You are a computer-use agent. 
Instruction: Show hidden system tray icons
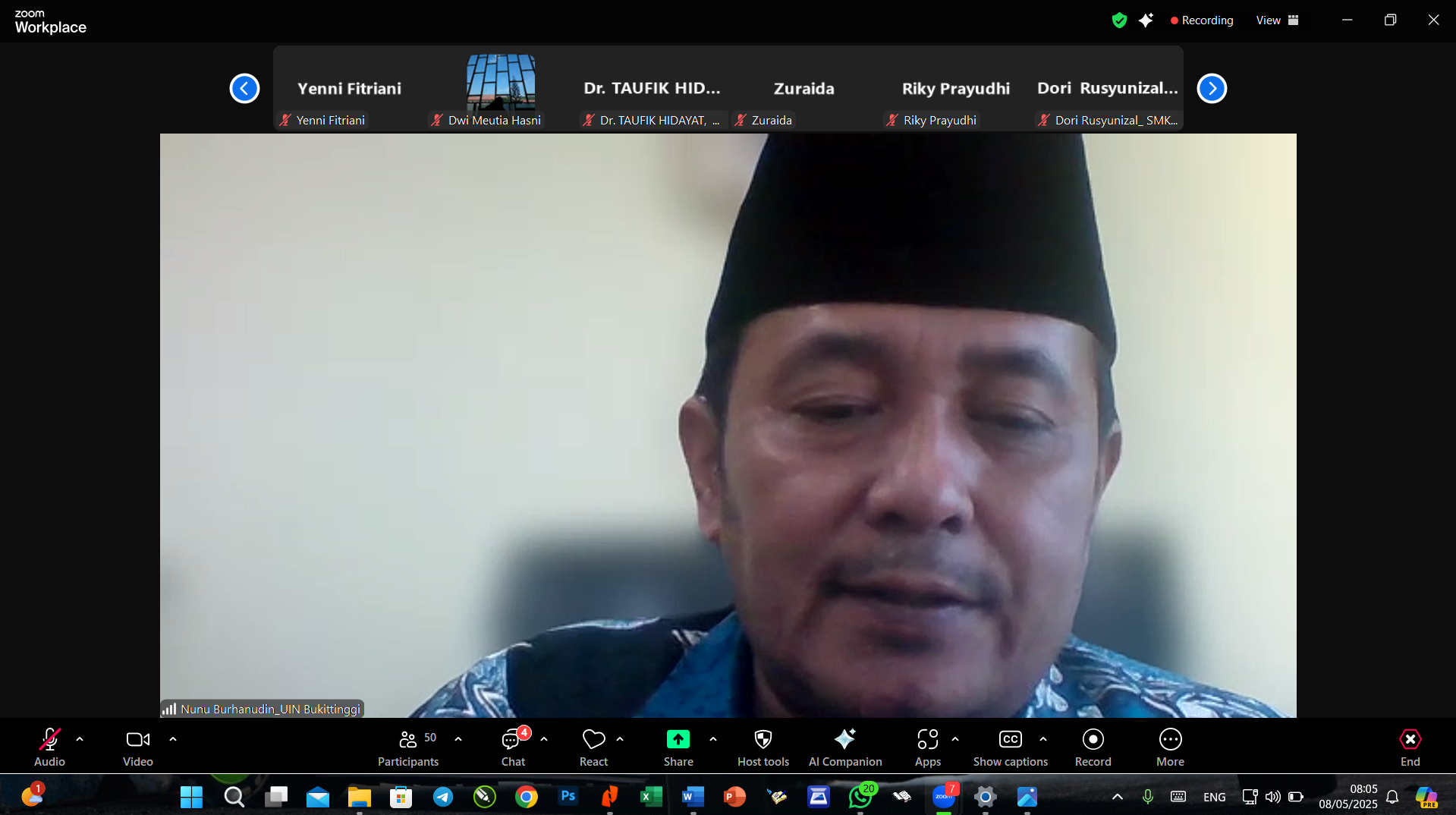point(1118,797)
